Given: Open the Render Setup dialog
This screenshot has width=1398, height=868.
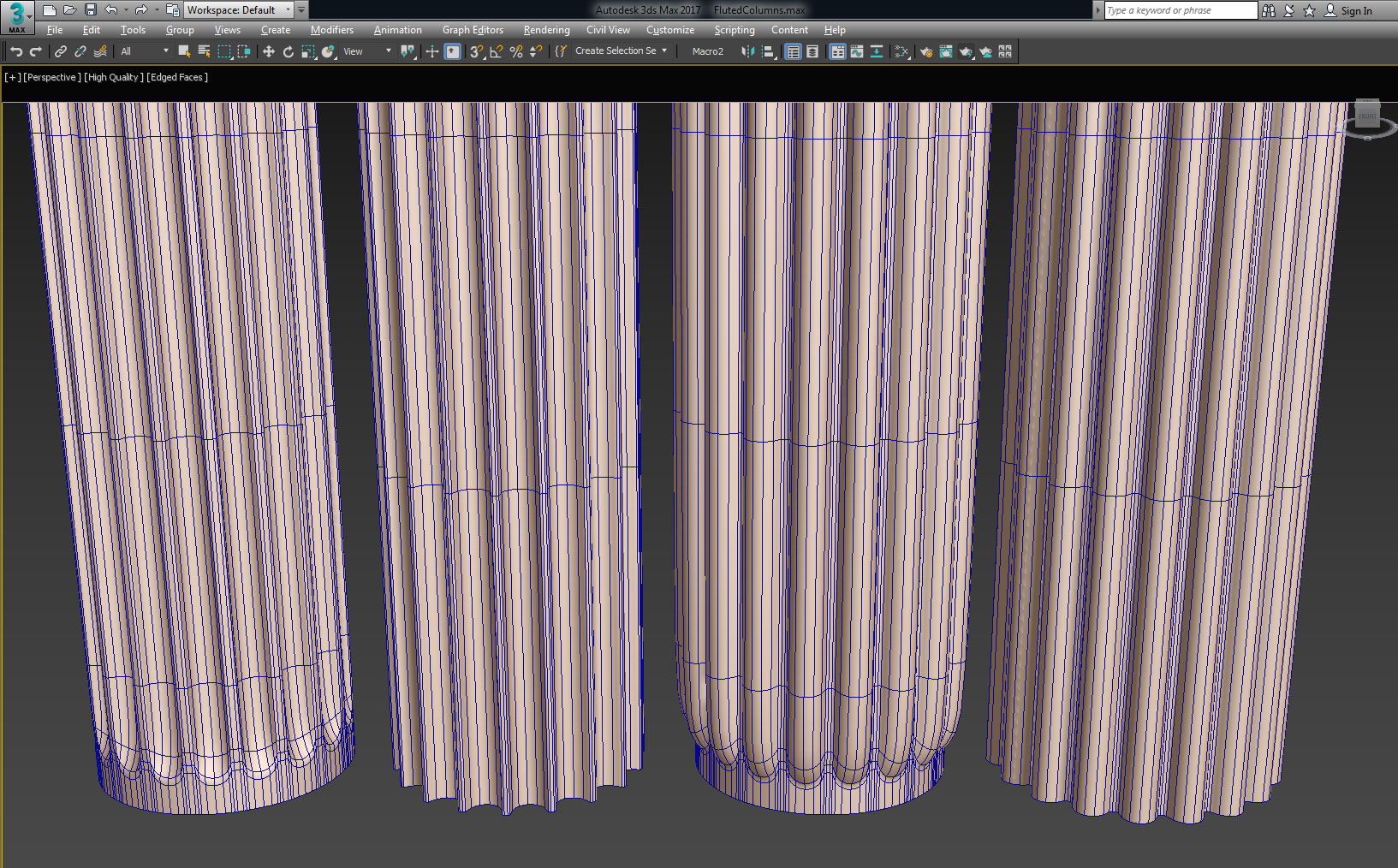Looking at the screenshot, I should 927,51.
